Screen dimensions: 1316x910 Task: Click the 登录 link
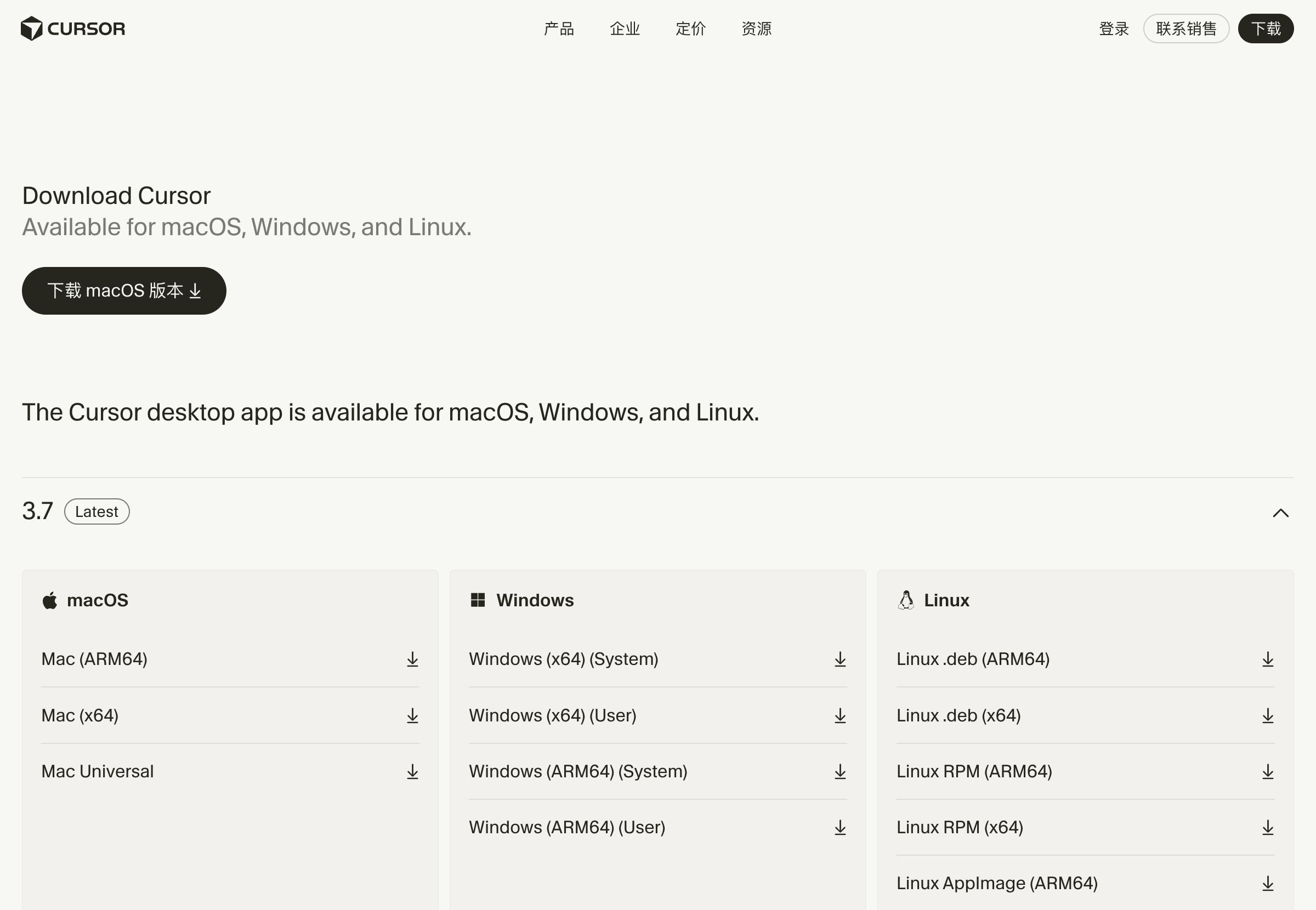coord(1114,29)
